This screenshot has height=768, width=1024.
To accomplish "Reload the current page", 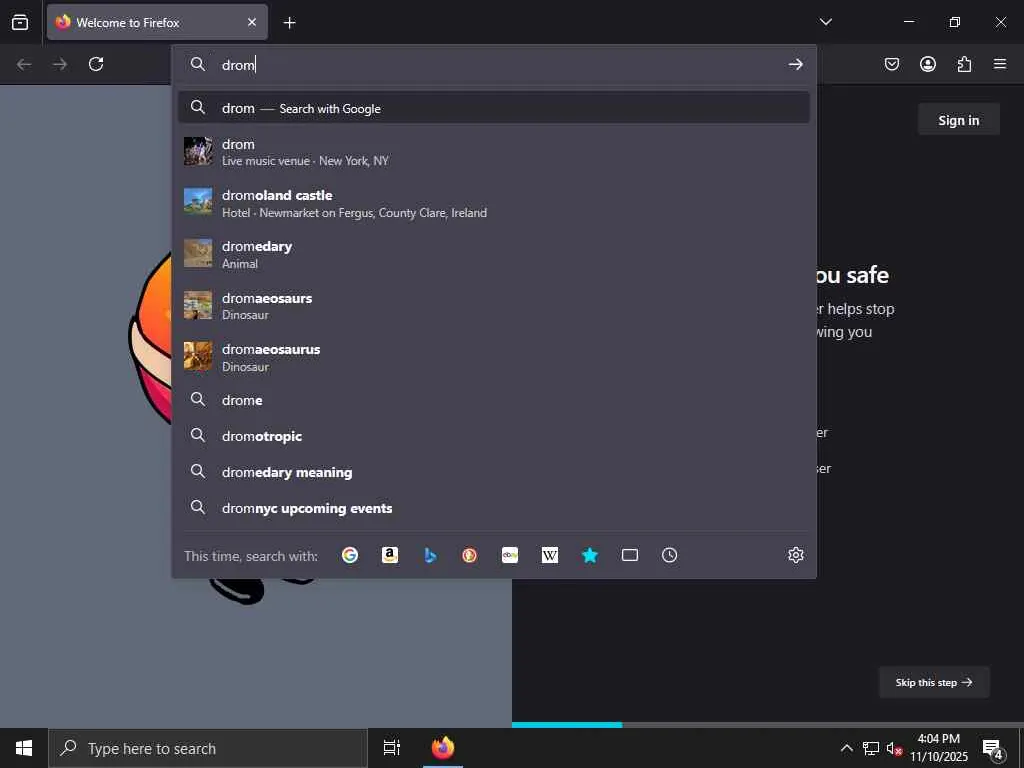I will tap(96, 64).
